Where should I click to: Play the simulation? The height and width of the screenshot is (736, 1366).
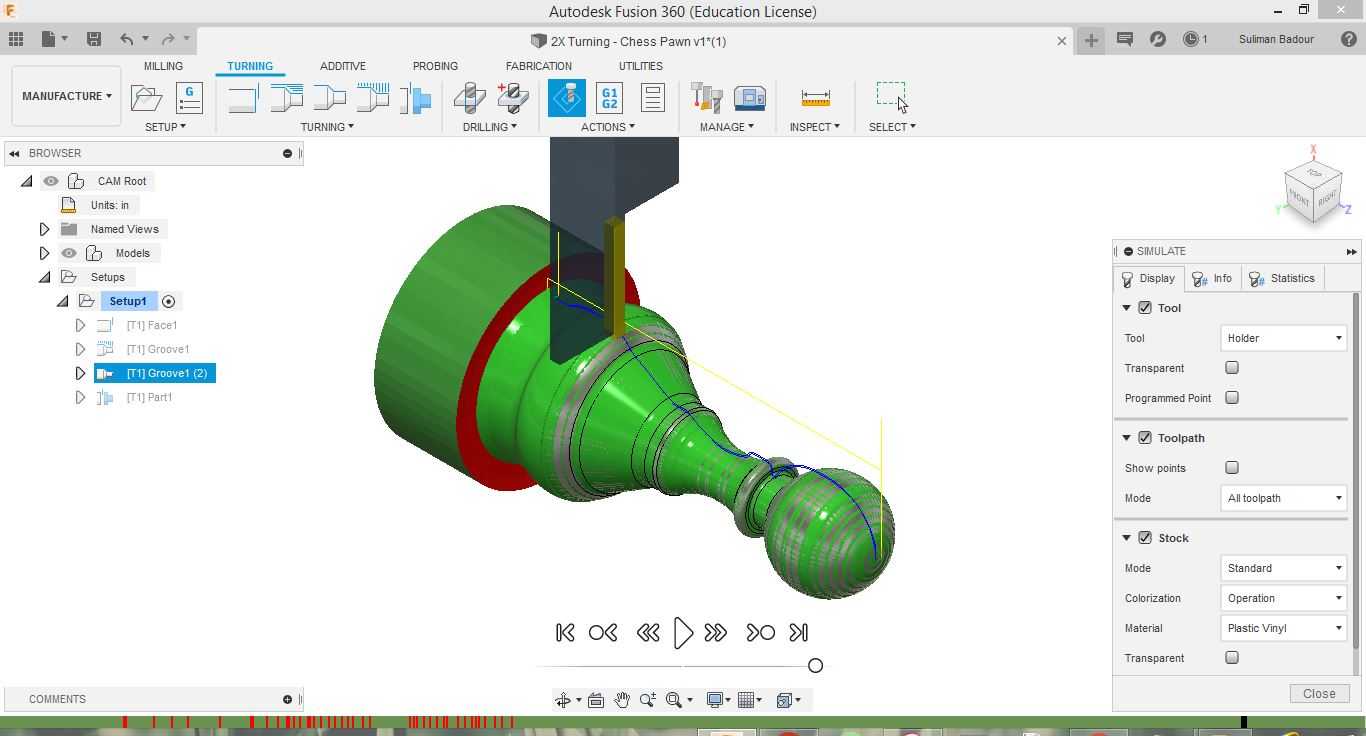click(683, 633)
